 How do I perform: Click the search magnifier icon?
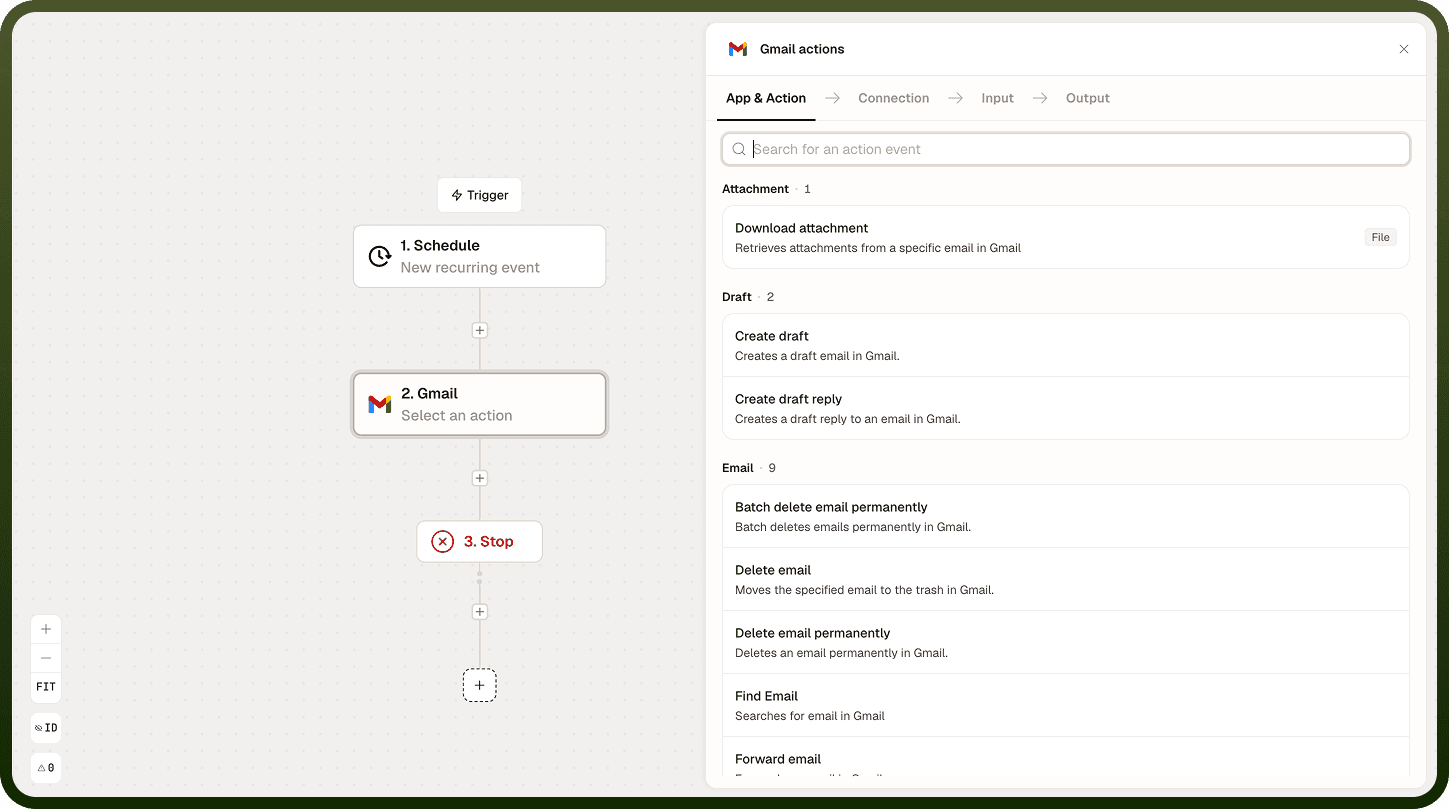[739, 149]
